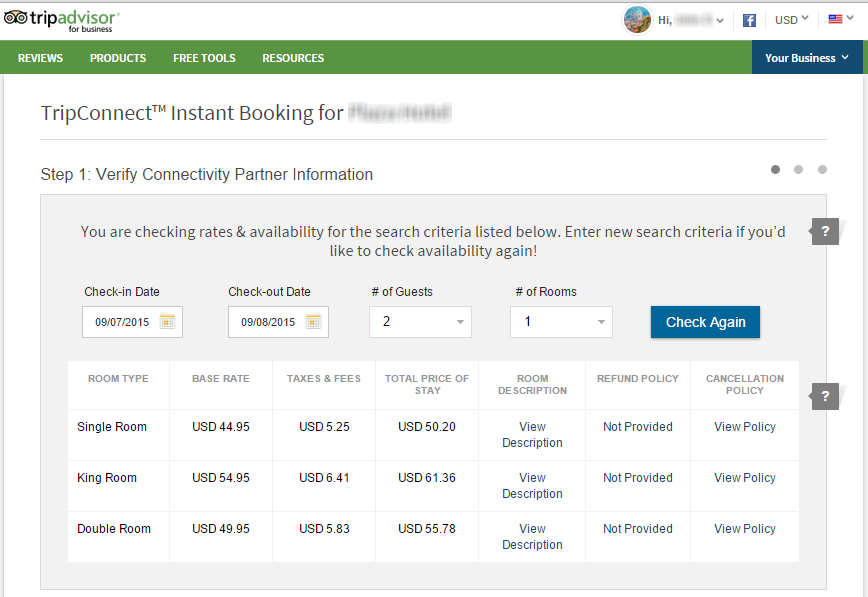Expand the # of Guests dropdown
Screen dimensions: 868x597
pyautogui.click(x=420, y=322)
